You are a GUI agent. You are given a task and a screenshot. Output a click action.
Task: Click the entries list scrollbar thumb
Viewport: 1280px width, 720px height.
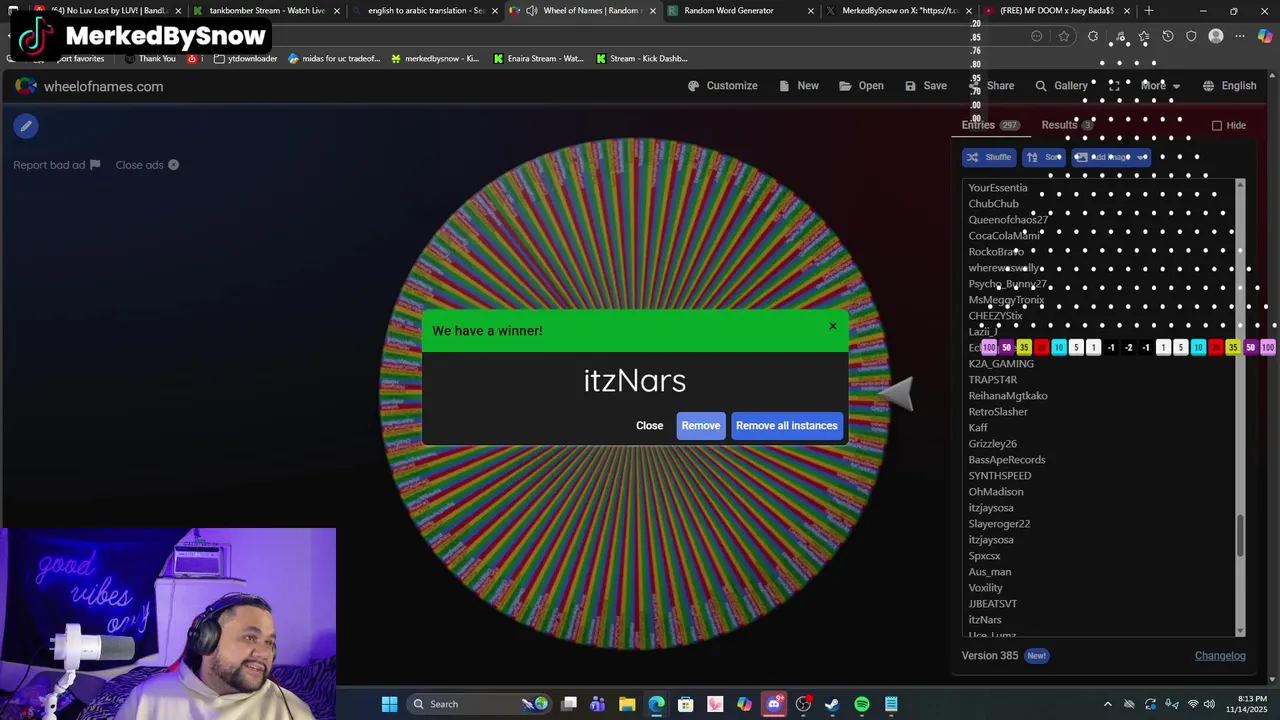tap(1241, 536)
